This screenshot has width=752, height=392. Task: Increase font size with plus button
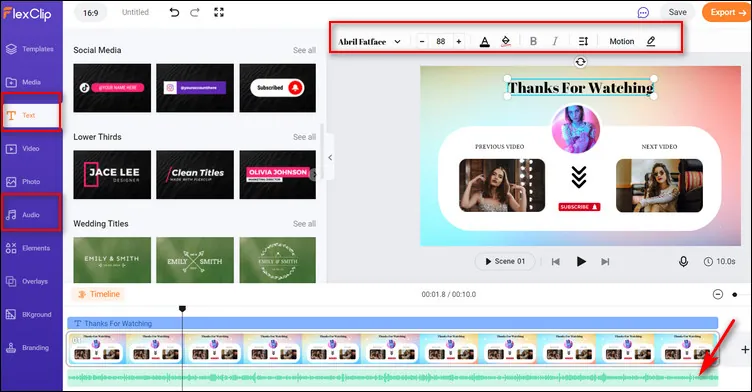459,42
